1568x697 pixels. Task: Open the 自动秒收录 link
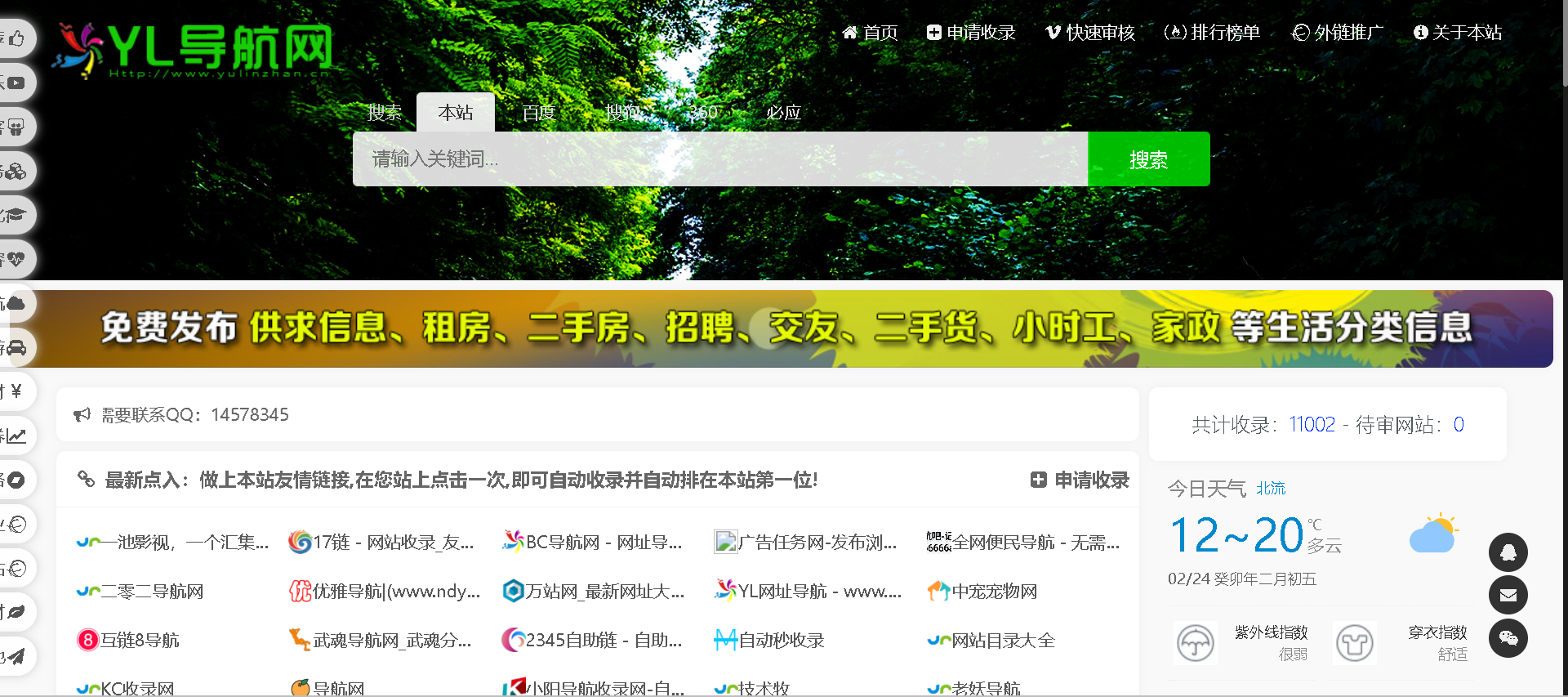click(x=769, y=640)
